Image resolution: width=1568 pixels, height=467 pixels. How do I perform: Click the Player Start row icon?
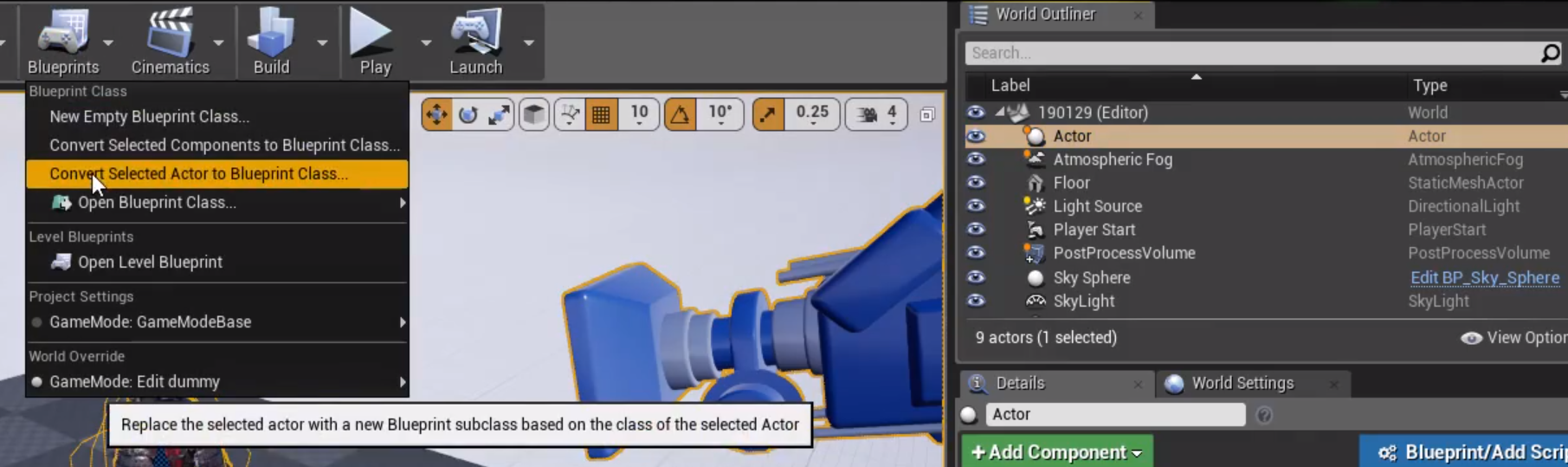tap(1036, 230)
